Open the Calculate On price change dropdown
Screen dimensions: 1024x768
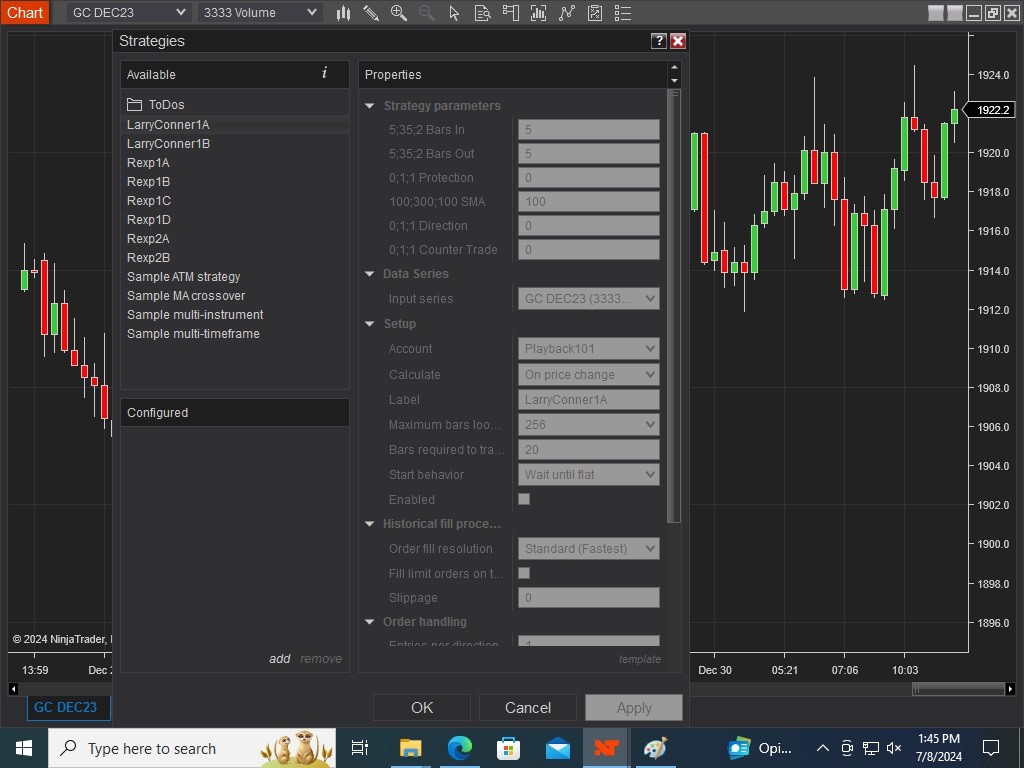tap(588, 374)
